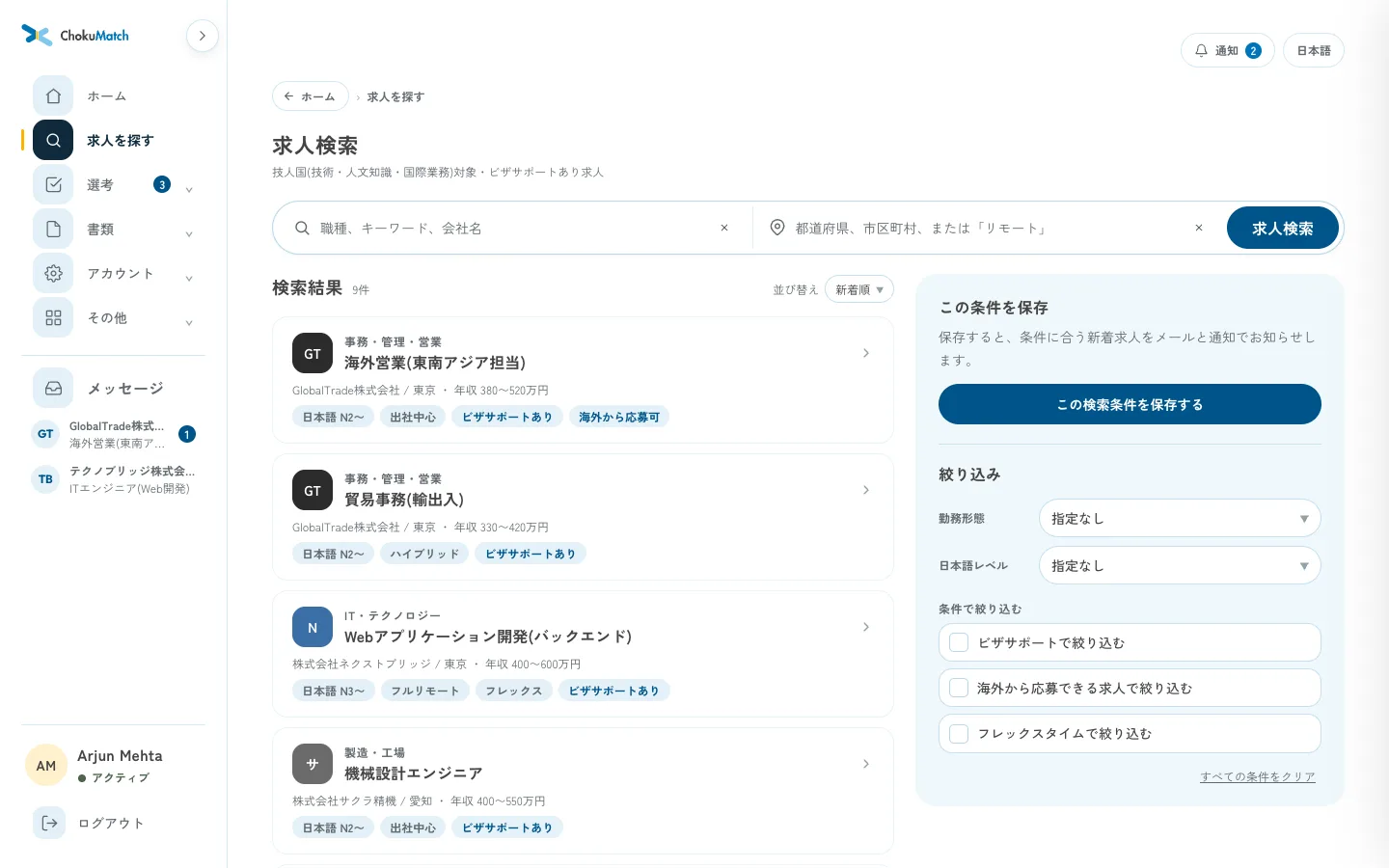Collapse the sidebar with the arrow button
The image size is (1389, 868).
click(x=203, y=36)
